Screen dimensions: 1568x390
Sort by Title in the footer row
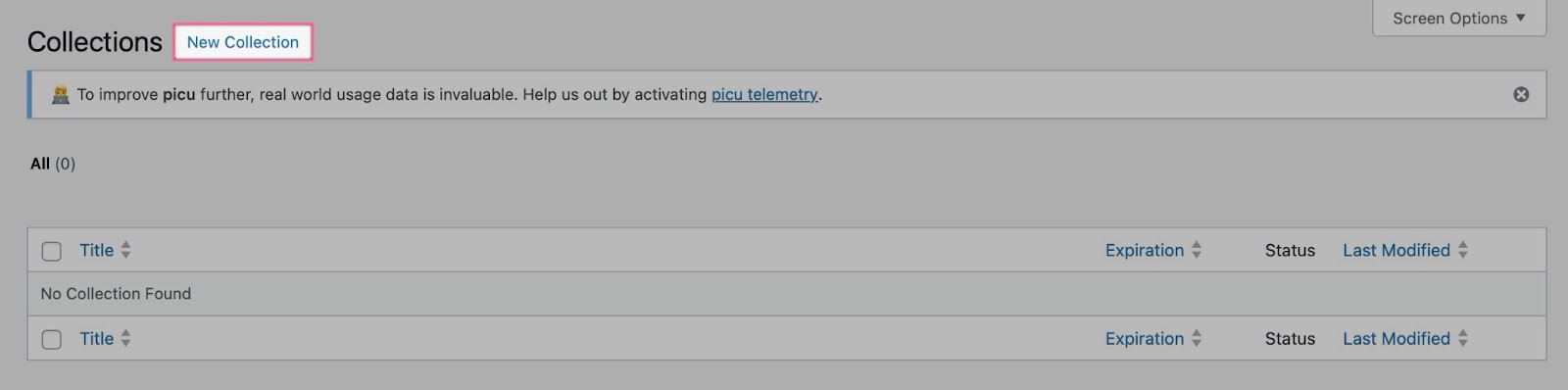tap(97, 338)
